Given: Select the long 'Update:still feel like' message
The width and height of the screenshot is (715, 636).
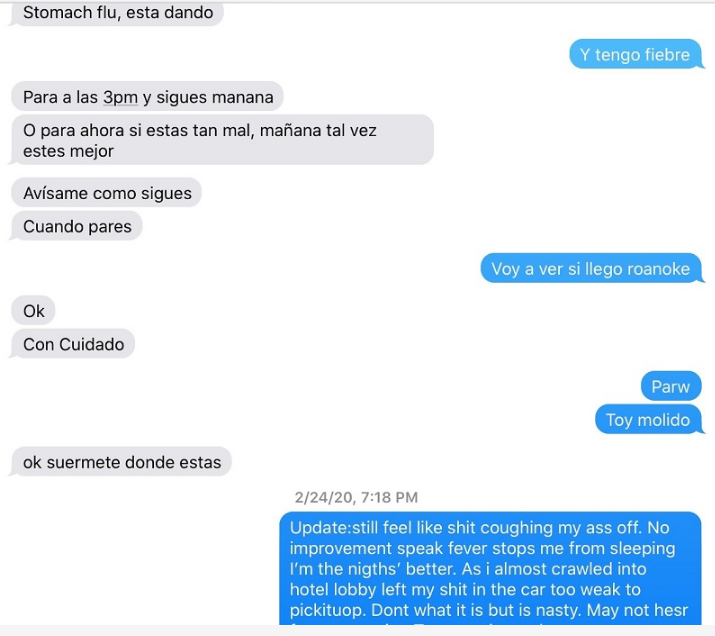Looking at the screenshot, I should (x=490, y=568).
